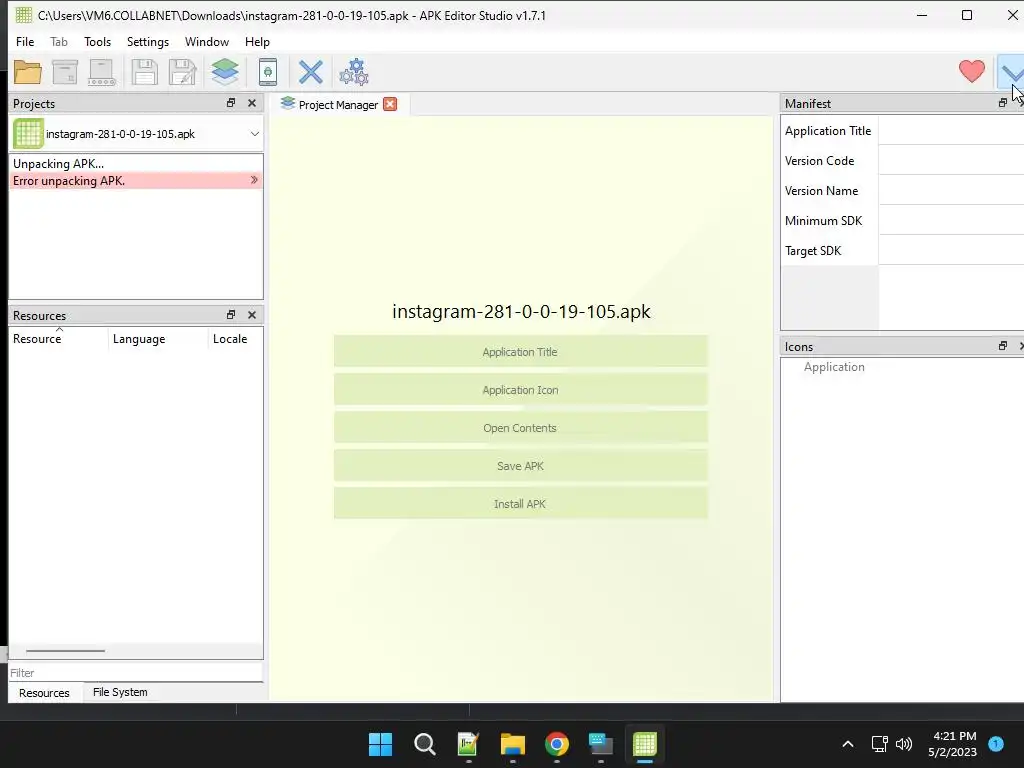Click the Application item in Icons panel
This screenshot has width=1024, height=768.
tap(834, 367)
